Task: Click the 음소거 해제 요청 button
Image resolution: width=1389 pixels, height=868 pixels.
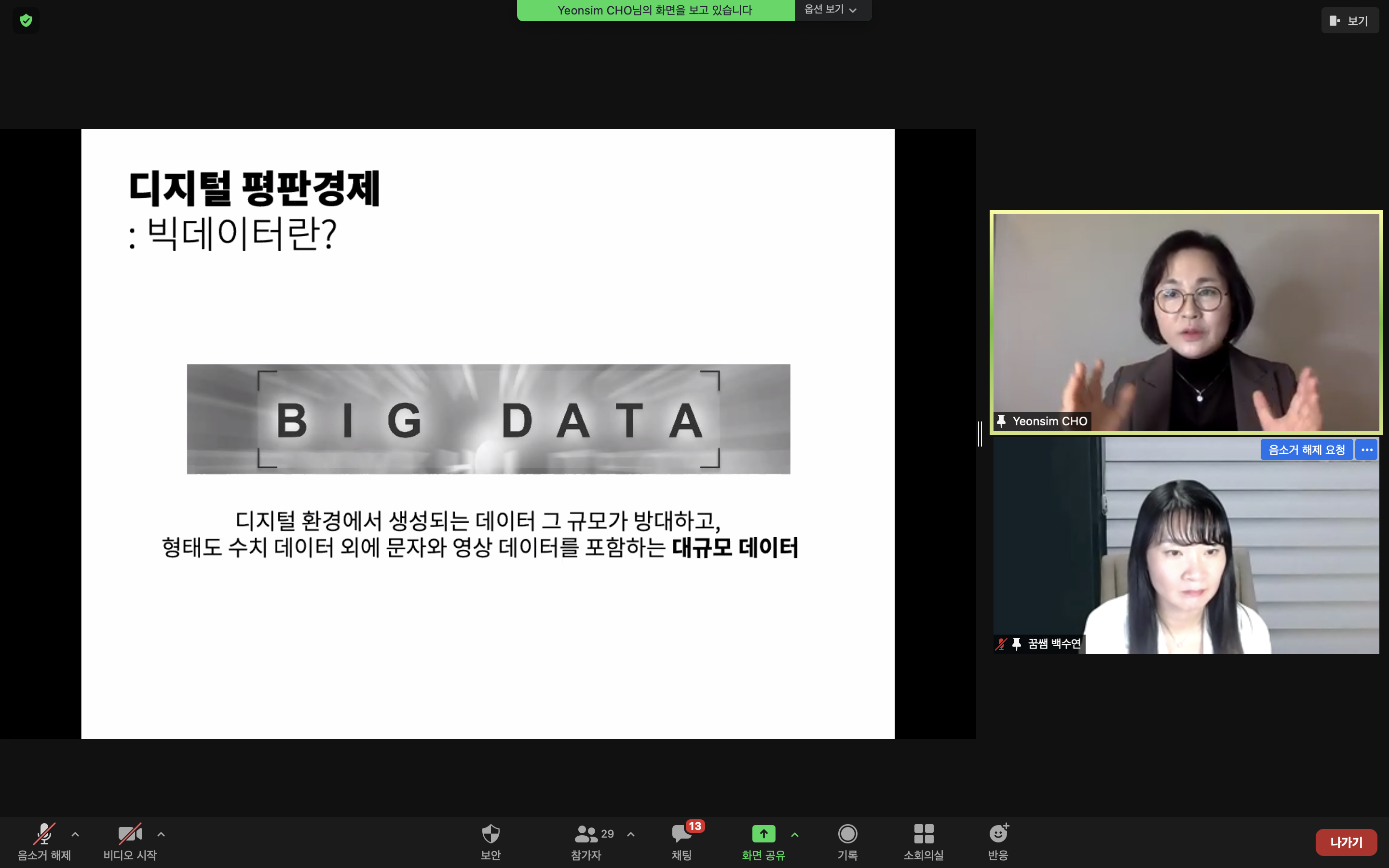Action: 1307,449
